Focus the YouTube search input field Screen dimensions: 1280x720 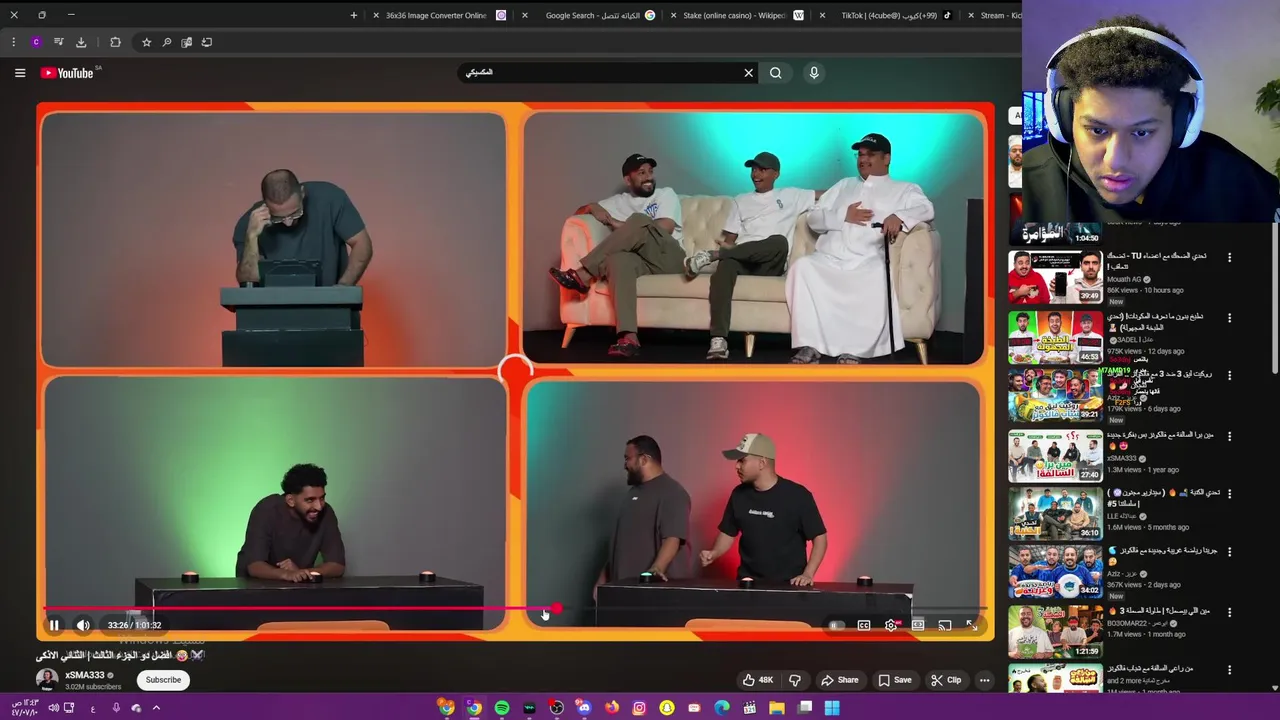[x=600, y=73]
